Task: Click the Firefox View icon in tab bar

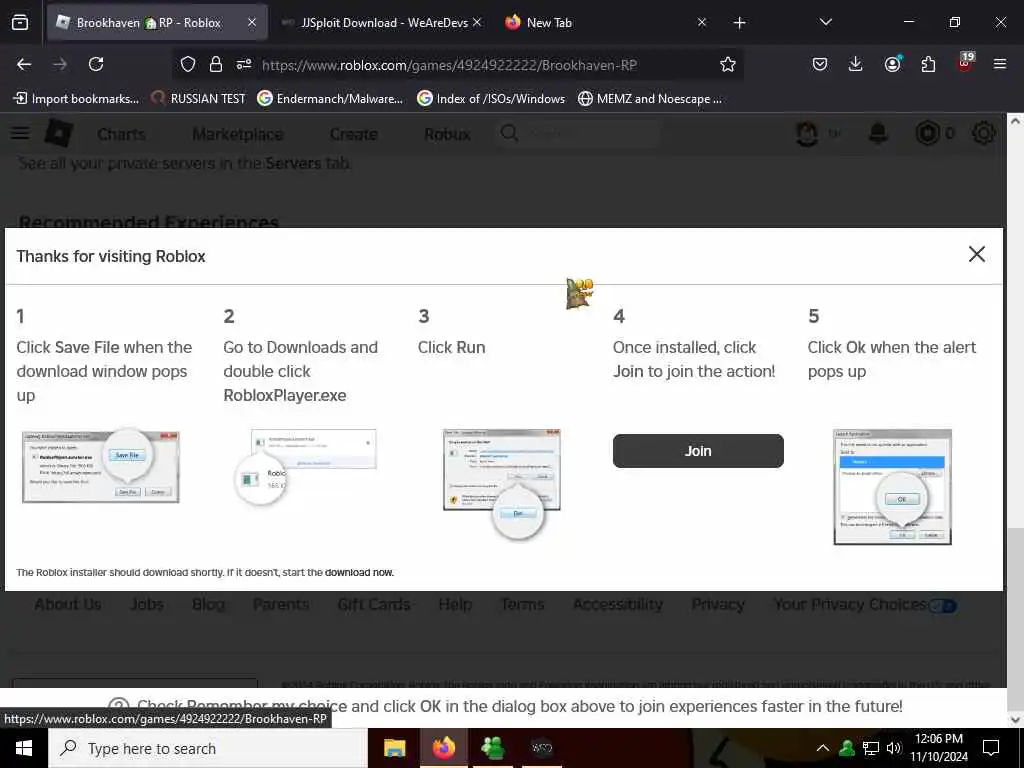Action: tap(20, 23)
